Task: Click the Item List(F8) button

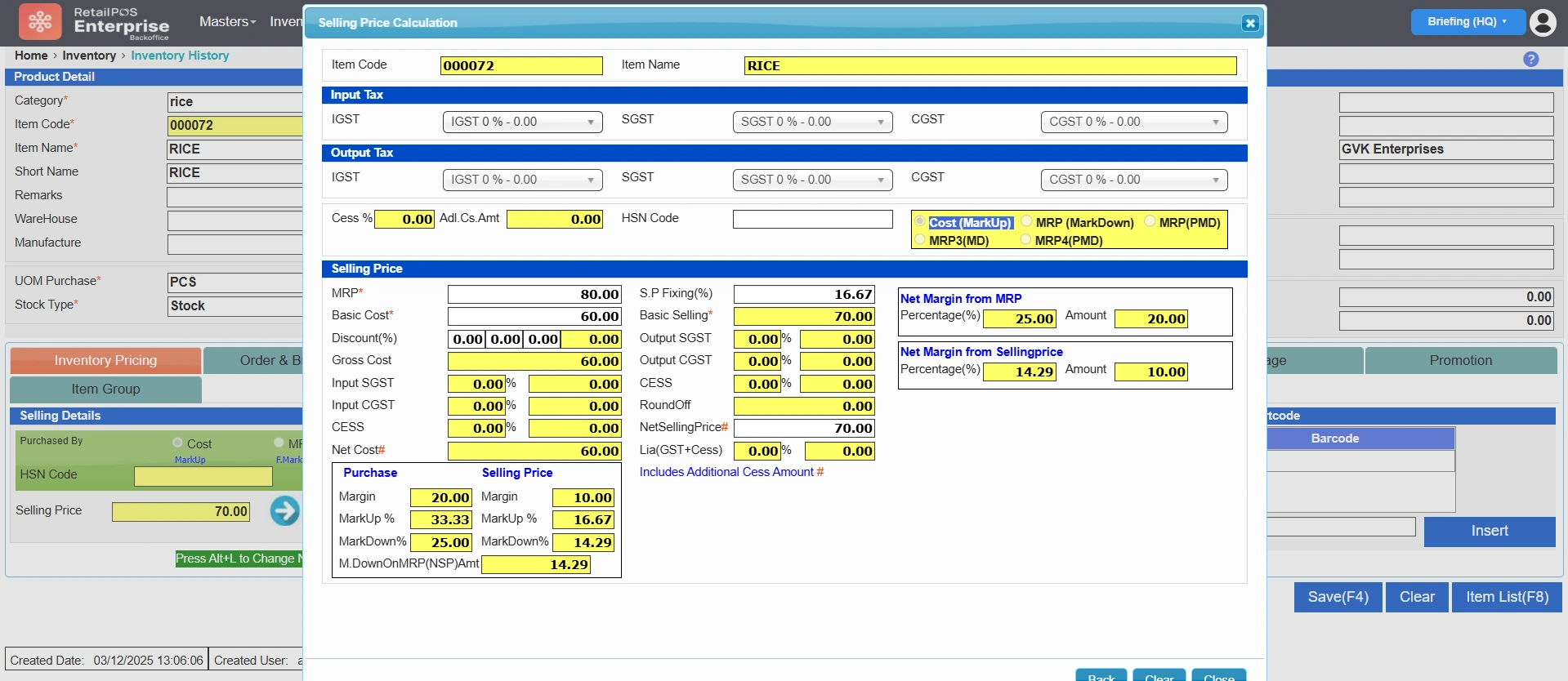Action: [x=1506, y=597]
